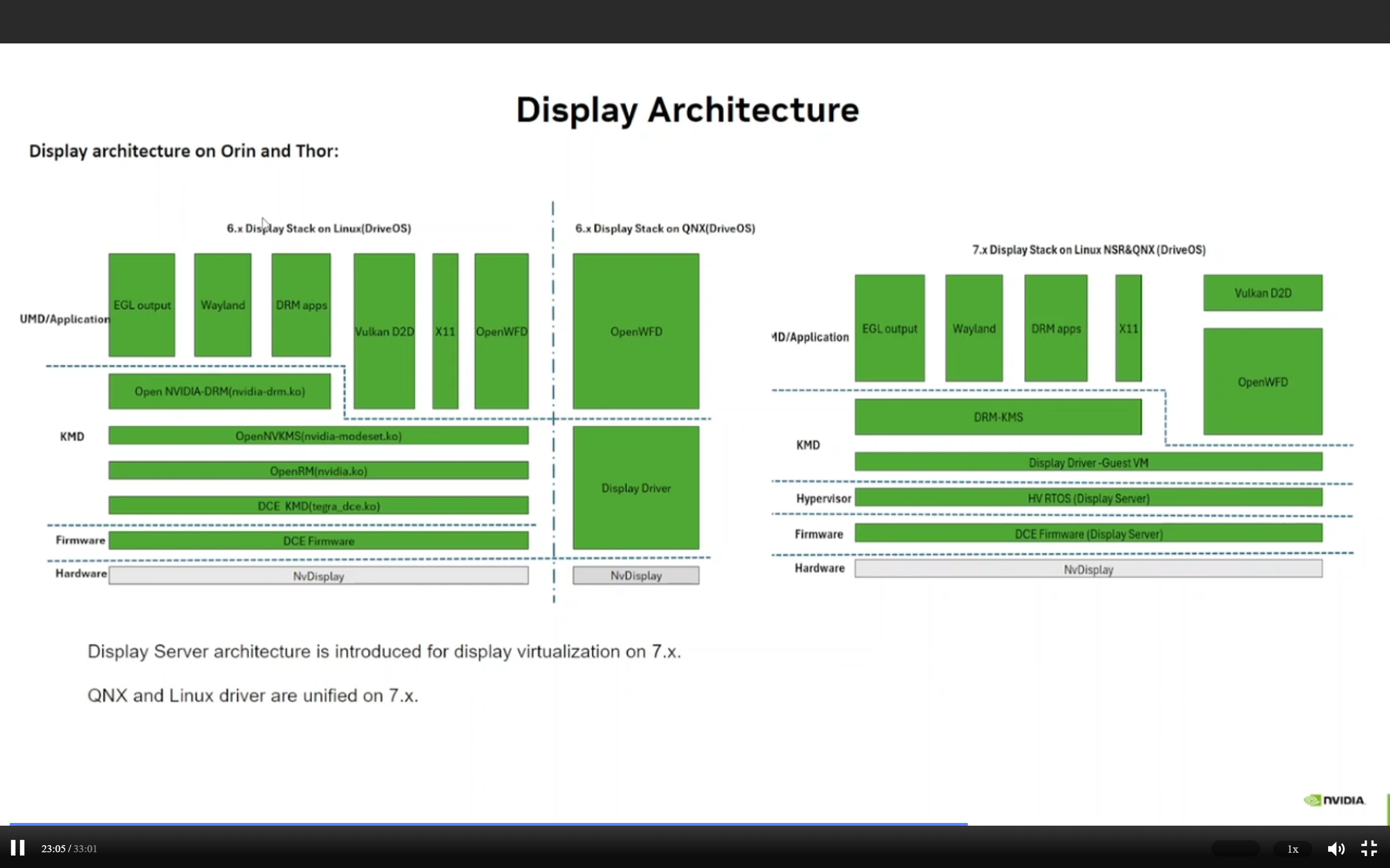Click the Vulkan D2D box in 7.x stack
The height and width of the screenshot is (868, 1390).
1262,293
